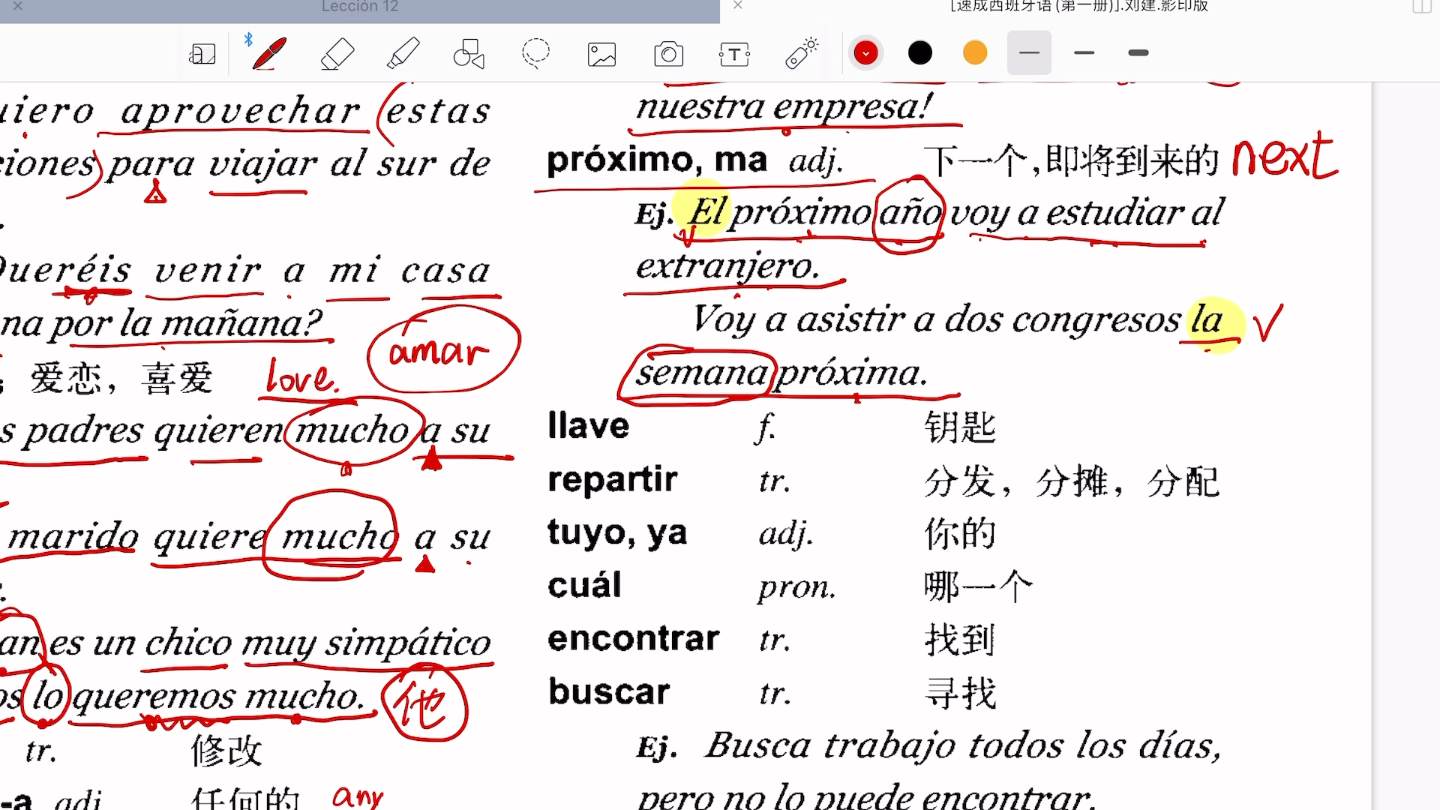Click the definition '分发，分摊，分配'
This screenshot has height=810, width=1440.
click(1072, 481)
